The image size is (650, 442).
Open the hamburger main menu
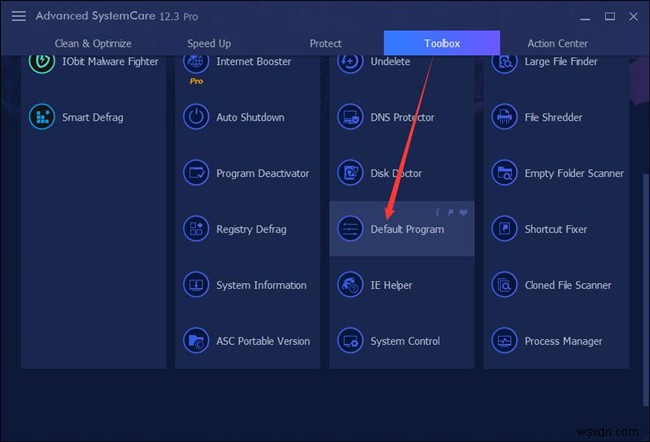[x=19, y=16]
